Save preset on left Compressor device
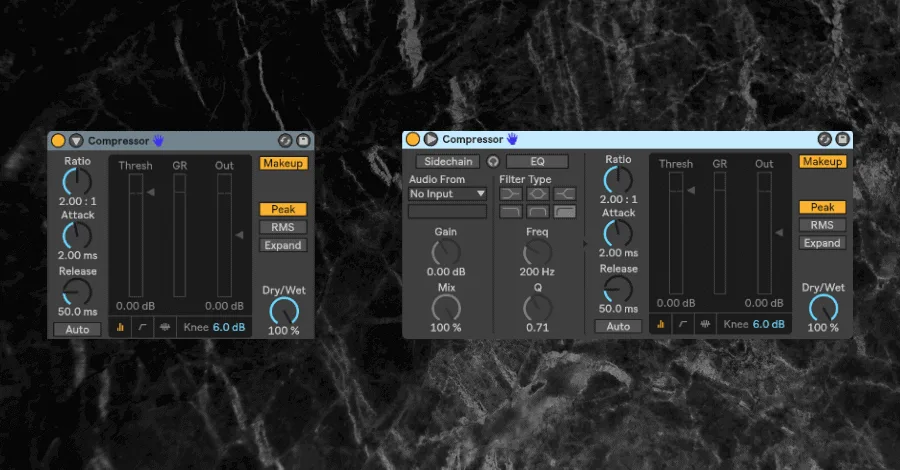 (x=303, y=141)
